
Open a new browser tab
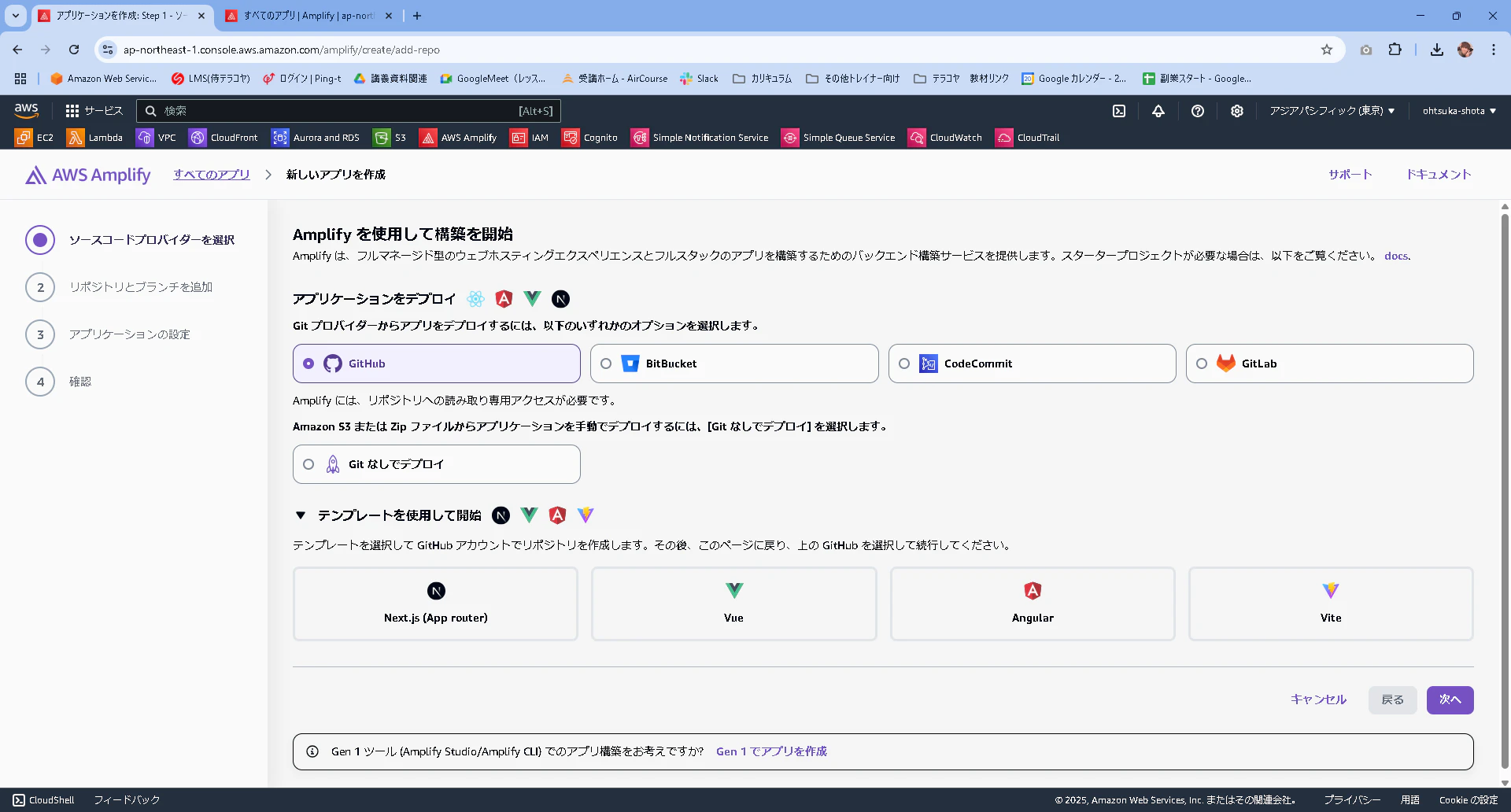[x=417, y=16]
